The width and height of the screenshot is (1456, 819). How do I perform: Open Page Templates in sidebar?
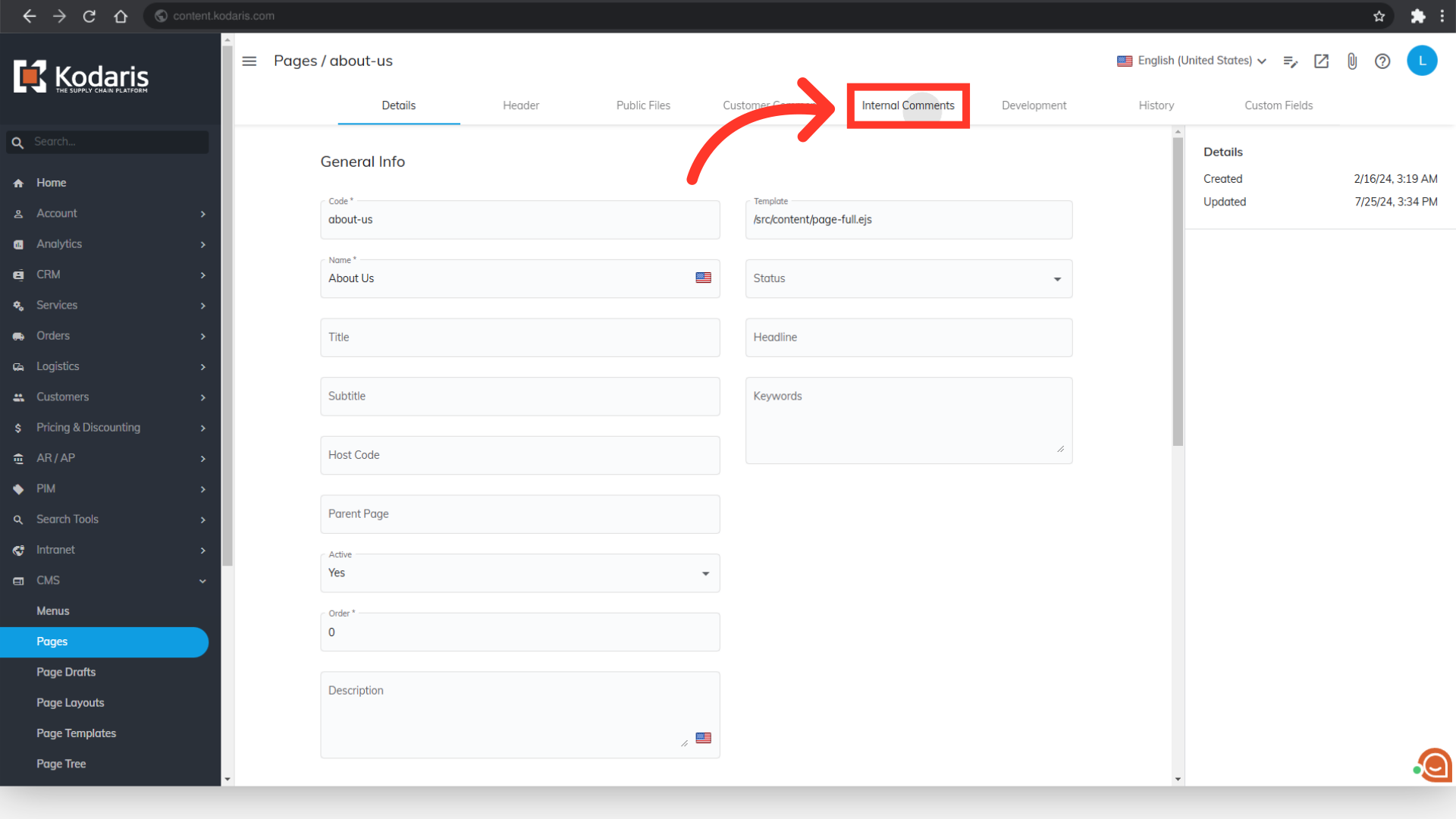click(76, 733)
